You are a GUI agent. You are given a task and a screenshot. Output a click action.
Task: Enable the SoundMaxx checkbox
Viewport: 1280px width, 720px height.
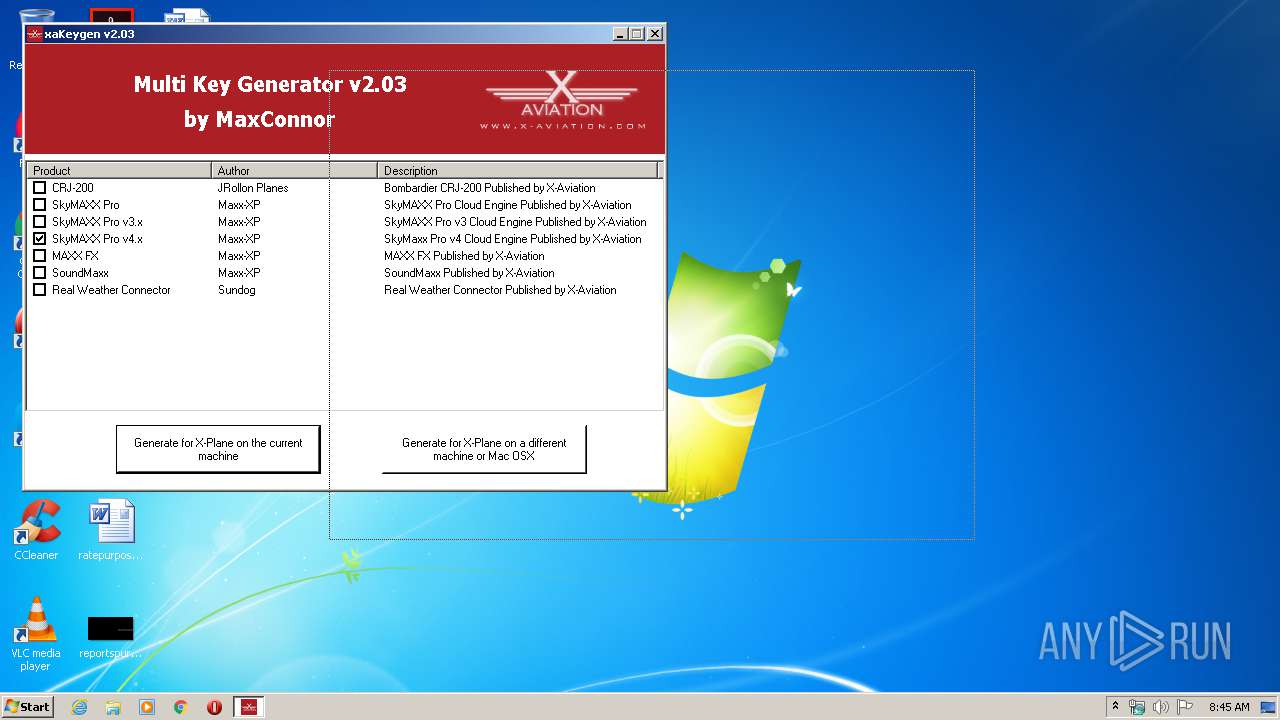click(x=40, y=273)
